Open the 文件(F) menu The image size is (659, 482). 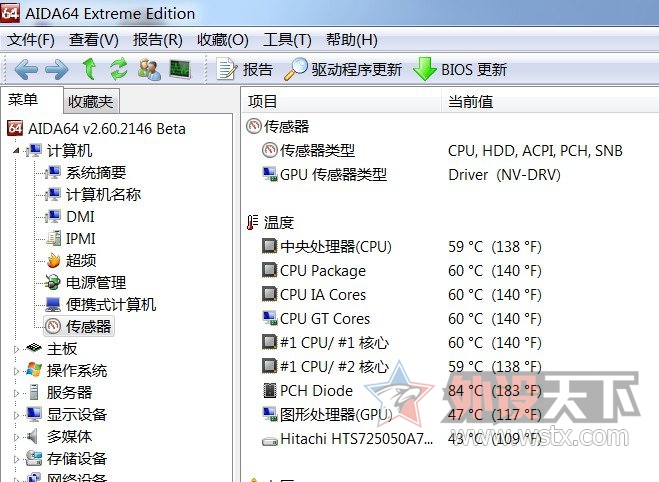31,40
